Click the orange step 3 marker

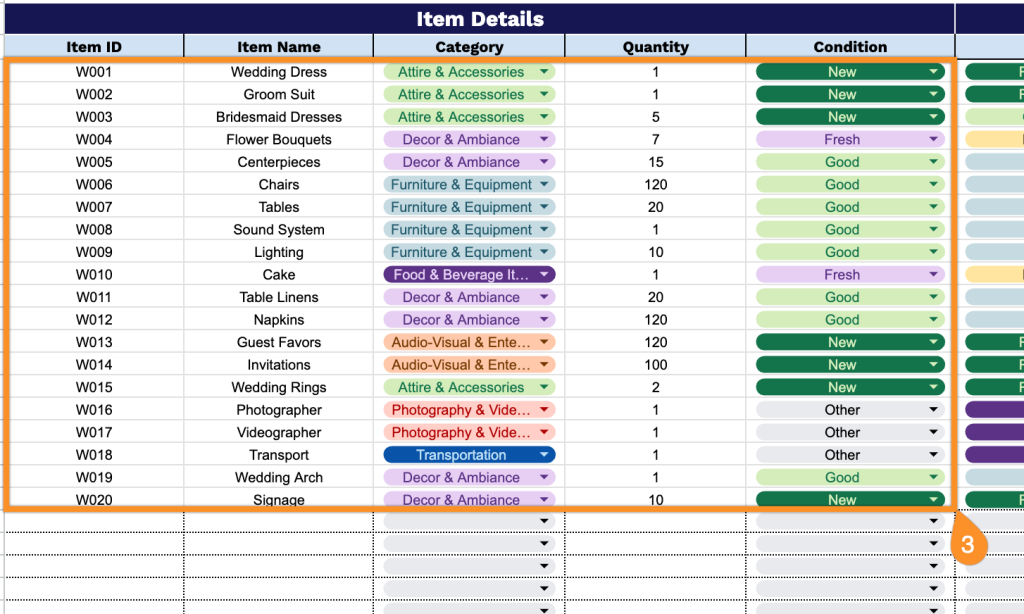click(x=968, y=545)
